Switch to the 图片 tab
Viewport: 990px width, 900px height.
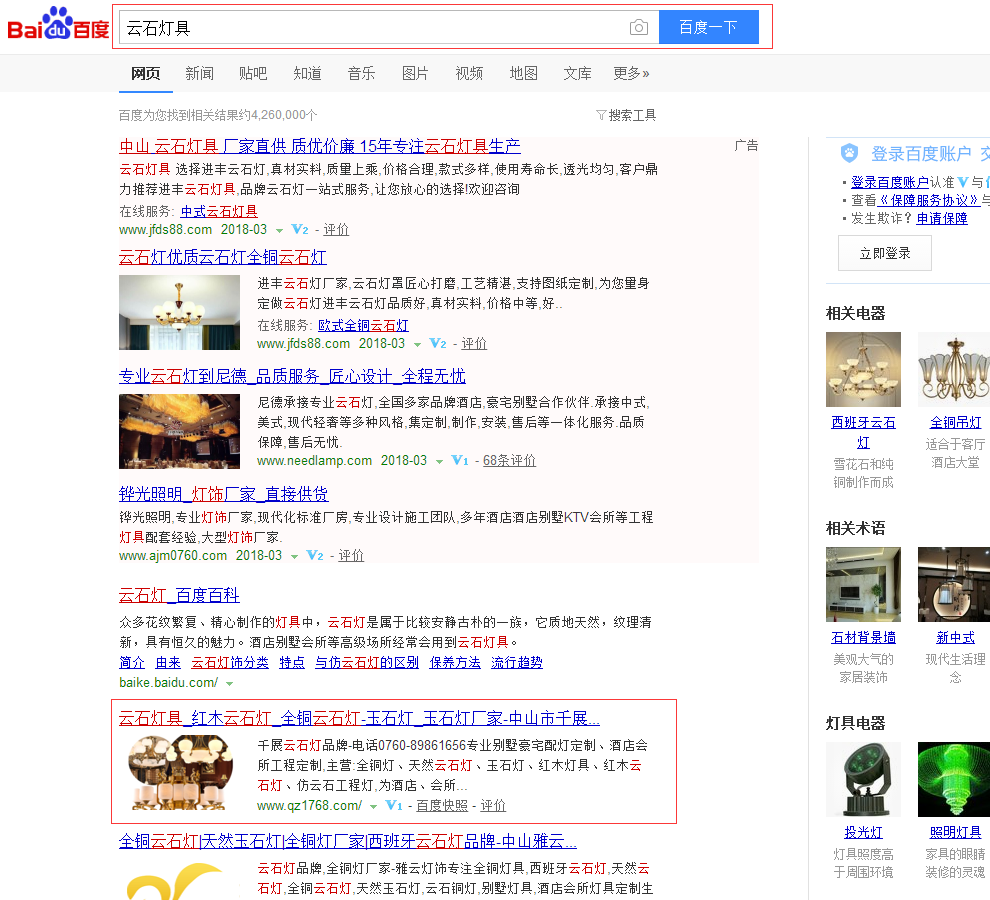[x=415, y=73]
